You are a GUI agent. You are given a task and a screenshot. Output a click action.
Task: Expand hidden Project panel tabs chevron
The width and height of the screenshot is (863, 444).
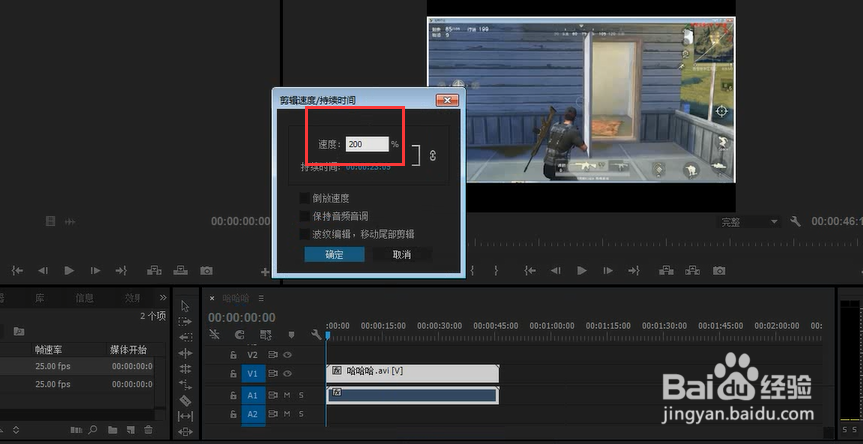click(163, 298)
